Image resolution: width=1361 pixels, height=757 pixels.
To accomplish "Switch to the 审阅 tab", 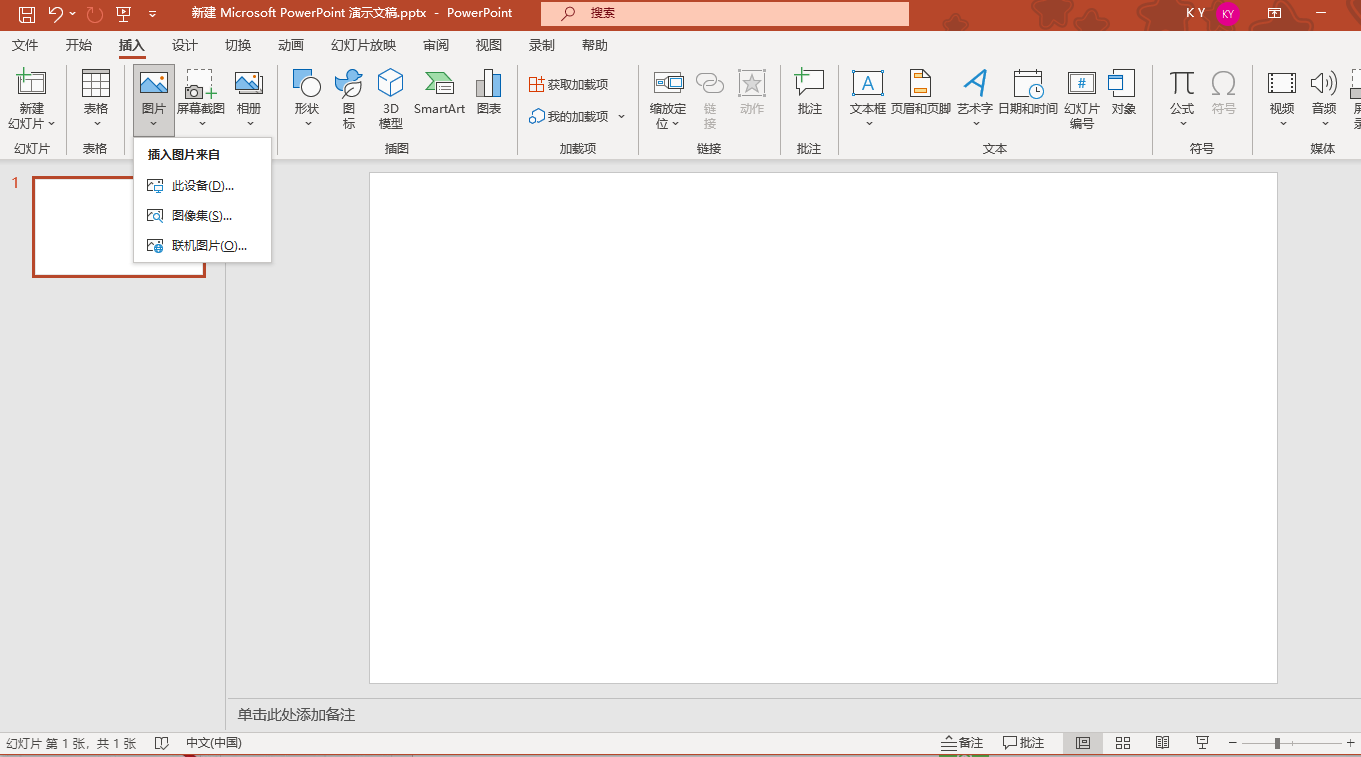I will [x=436, y=45].
